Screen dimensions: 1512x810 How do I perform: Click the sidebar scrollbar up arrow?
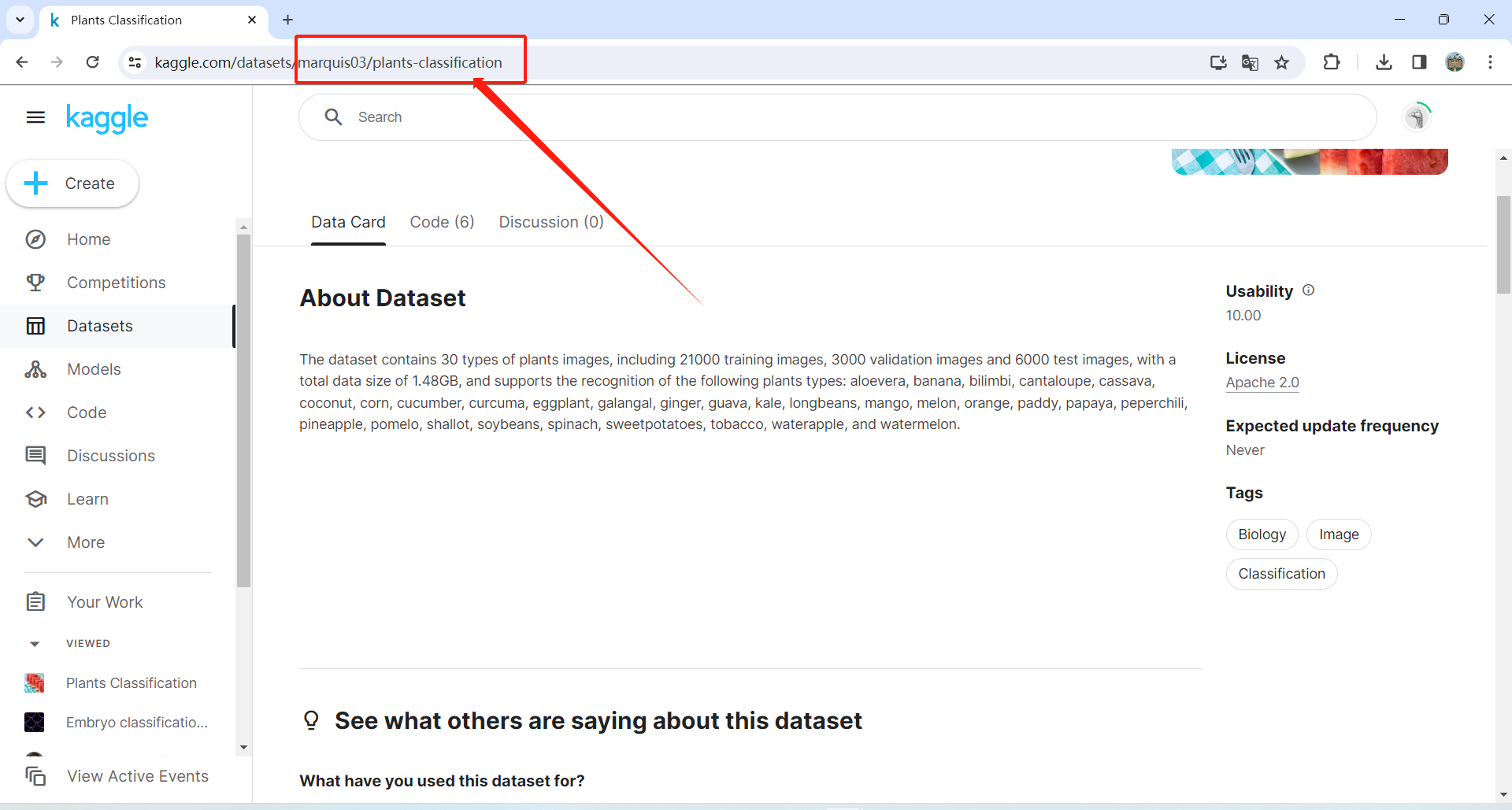pyautogui.click(x=243, y=227)
